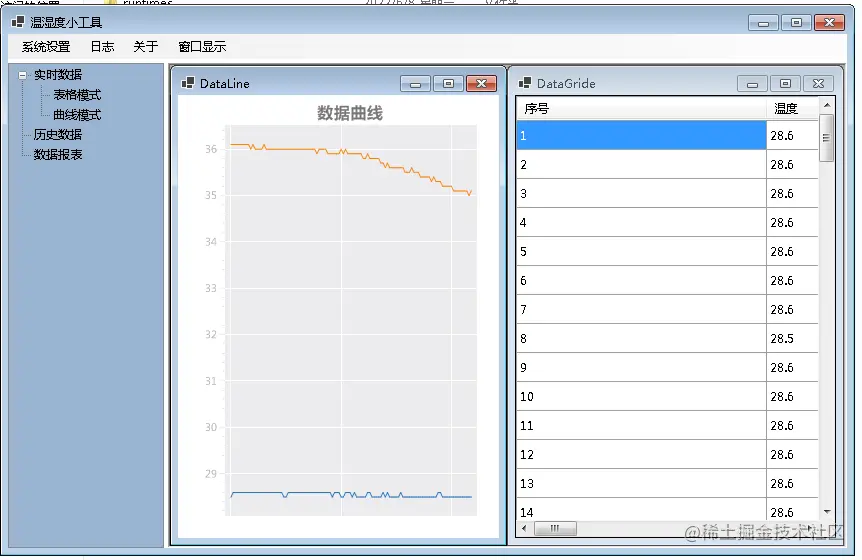Select row 9 in DataGride

[667, 368]
